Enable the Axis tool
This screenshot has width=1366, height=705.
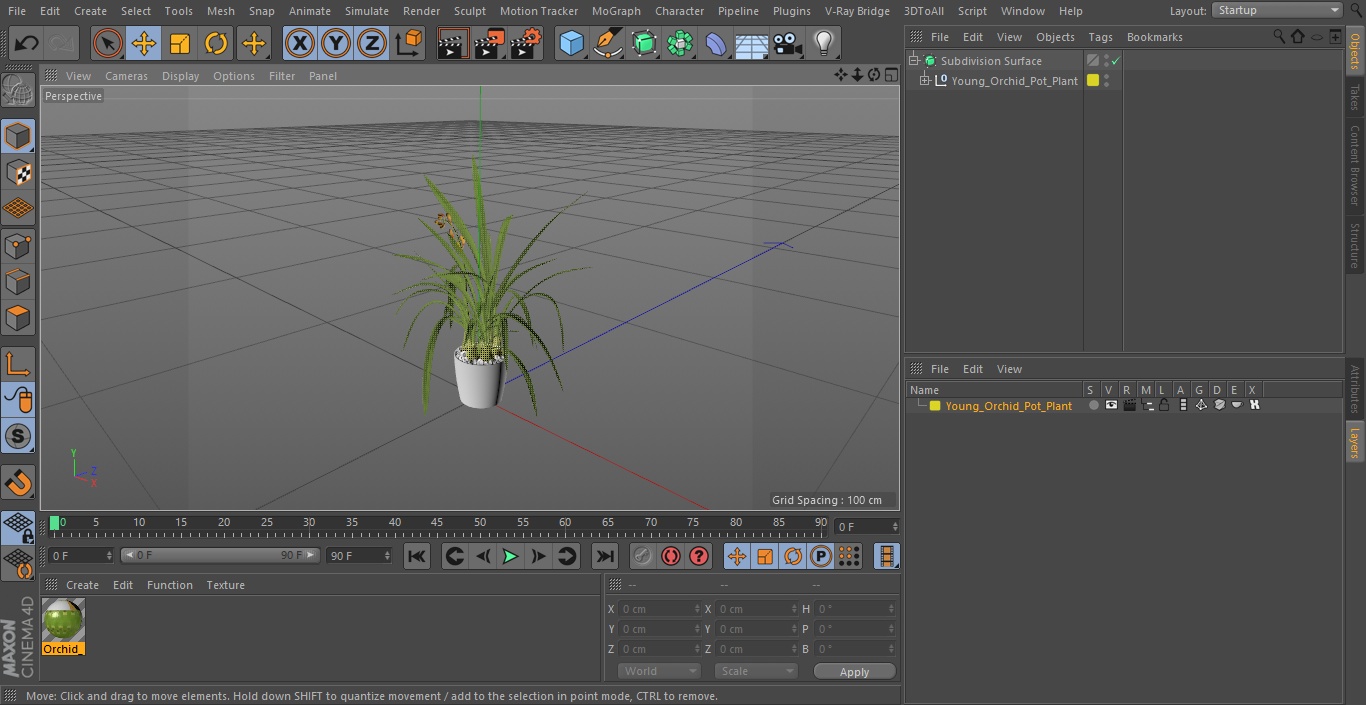coord(18,364)
